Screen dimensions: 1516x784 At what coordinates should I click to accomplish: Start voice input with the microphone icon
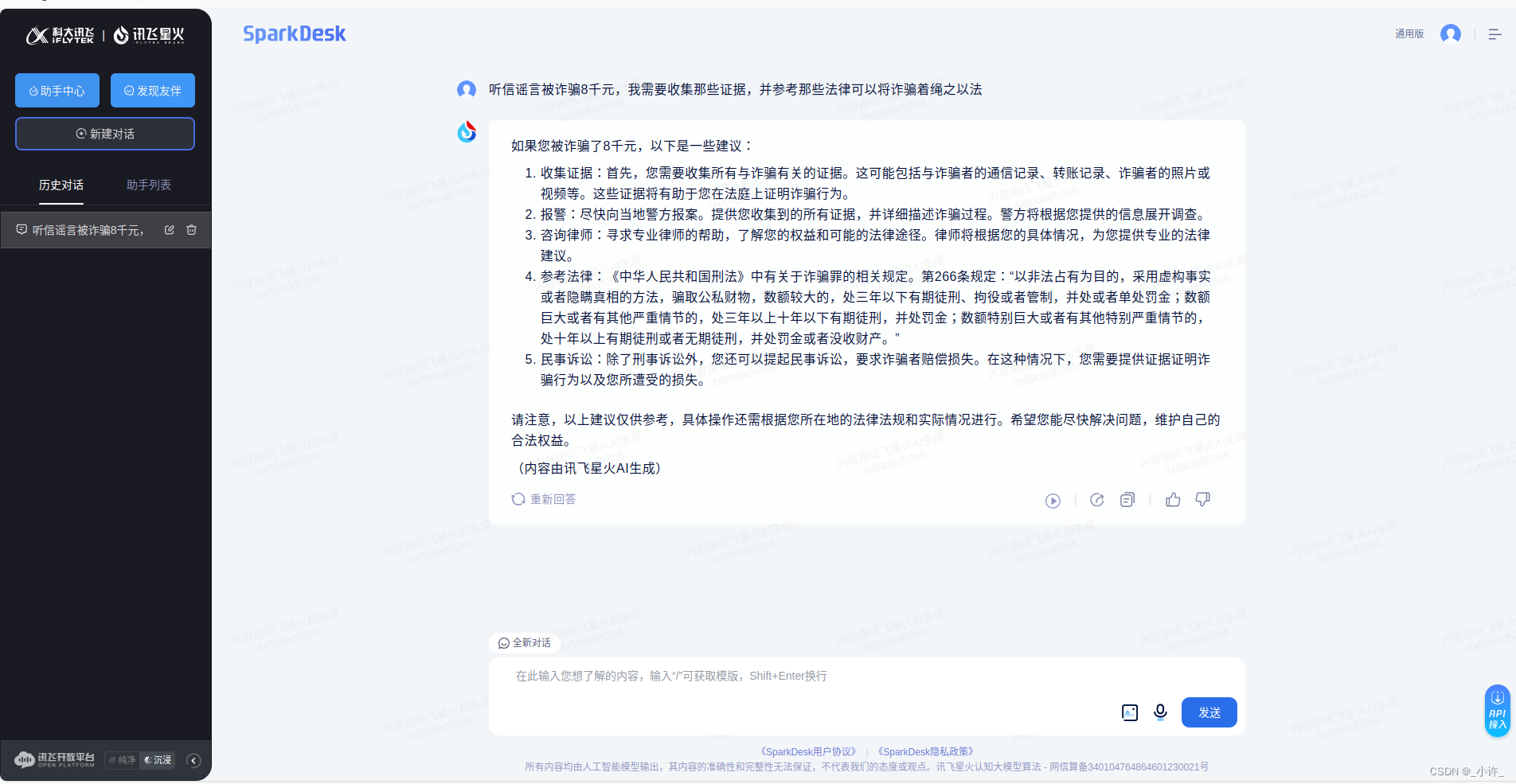click(x=1160, y=712)
